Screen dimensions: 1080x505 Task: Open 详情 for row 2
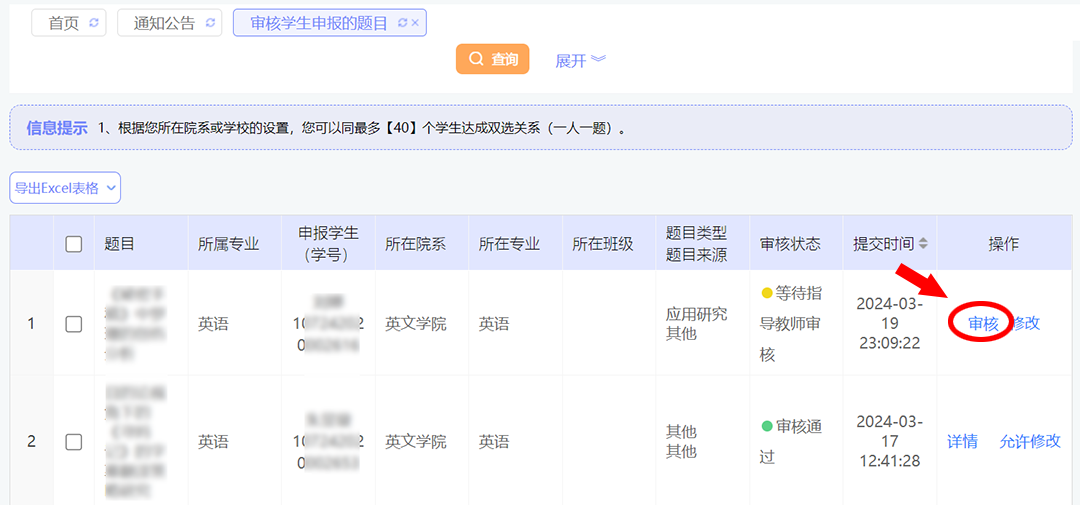[962, 441]
